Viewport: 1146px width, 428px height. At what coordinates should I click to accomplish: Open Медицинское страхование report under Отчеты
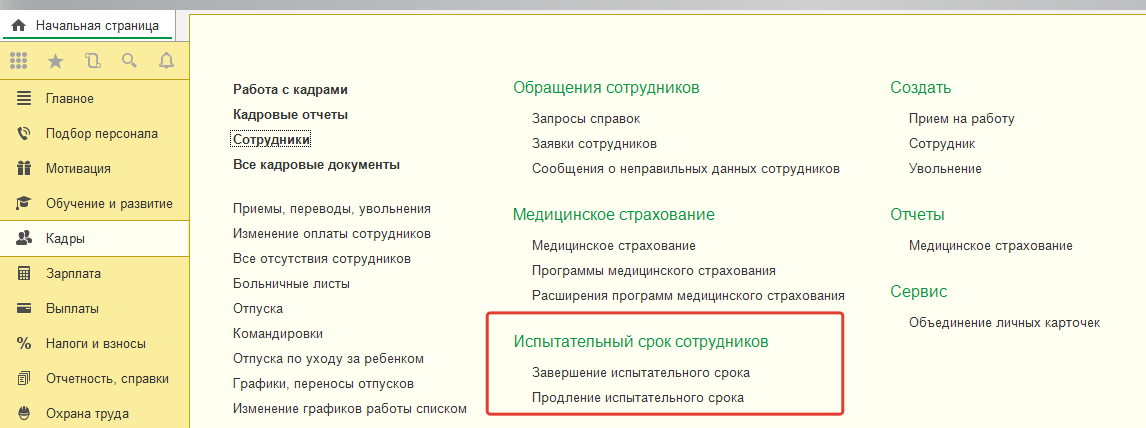[991, 246]
